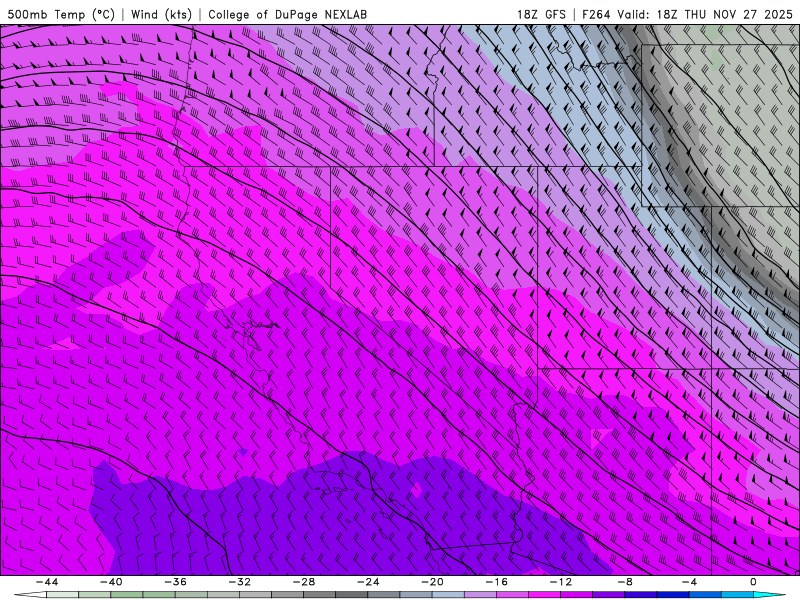Image resolution: width=800 pixels, height=600 pixels.
Task: Click the -20 colorbar scale label
Action: (x=432, y=582)
